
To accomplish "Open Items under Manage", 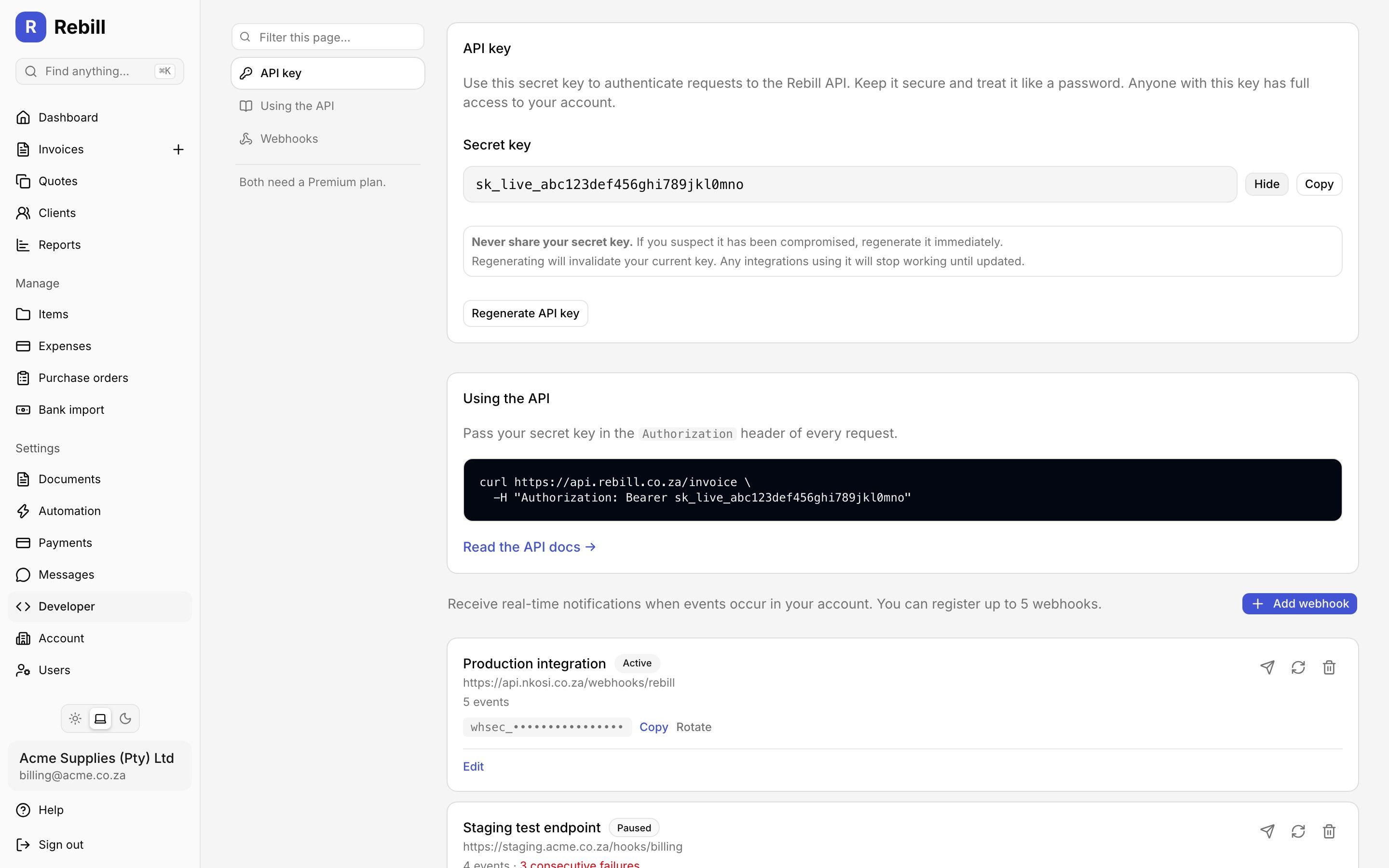I will (99, 314).
